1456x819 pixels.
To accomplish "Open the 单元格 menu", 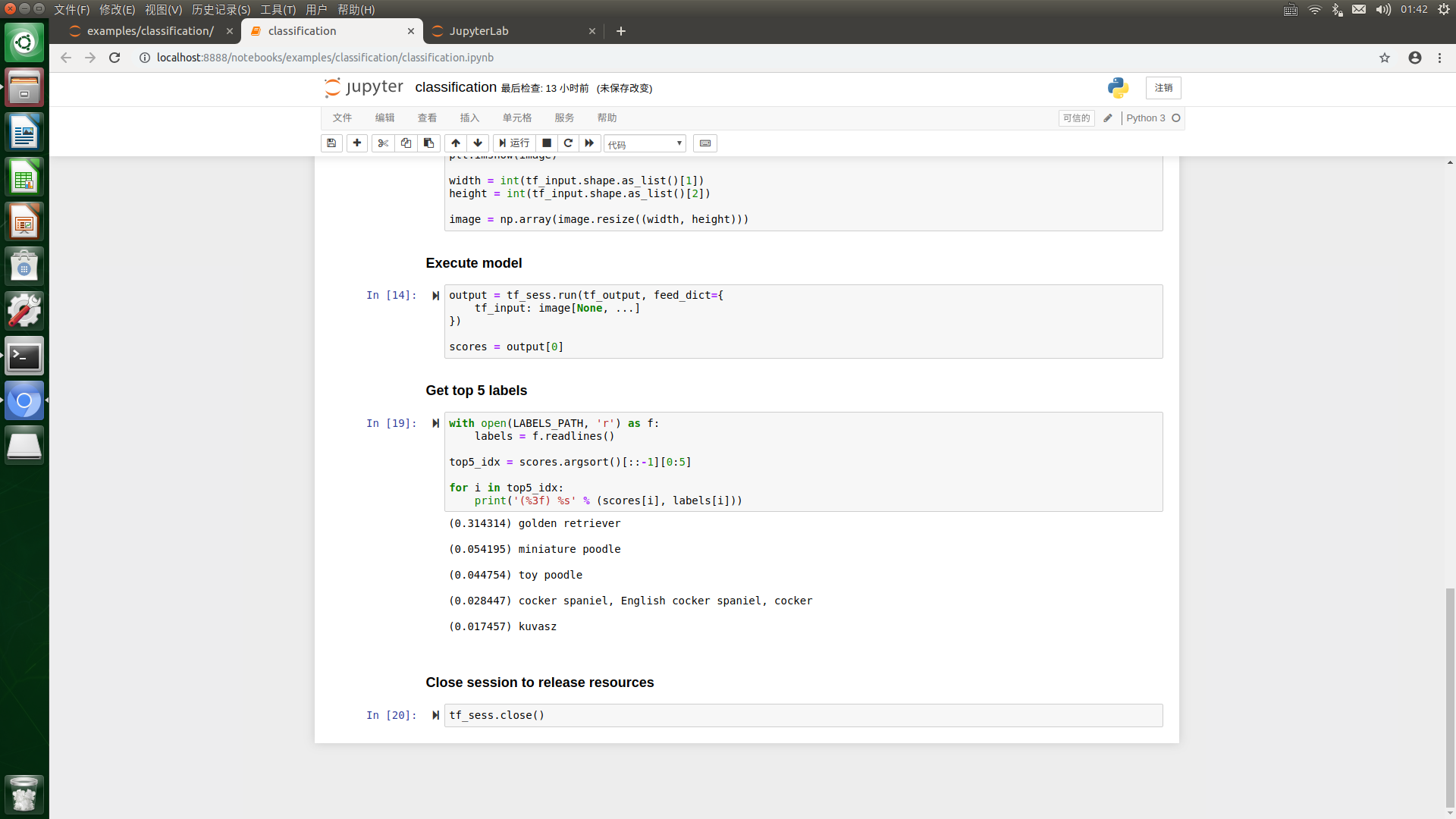I will (516, 118).
